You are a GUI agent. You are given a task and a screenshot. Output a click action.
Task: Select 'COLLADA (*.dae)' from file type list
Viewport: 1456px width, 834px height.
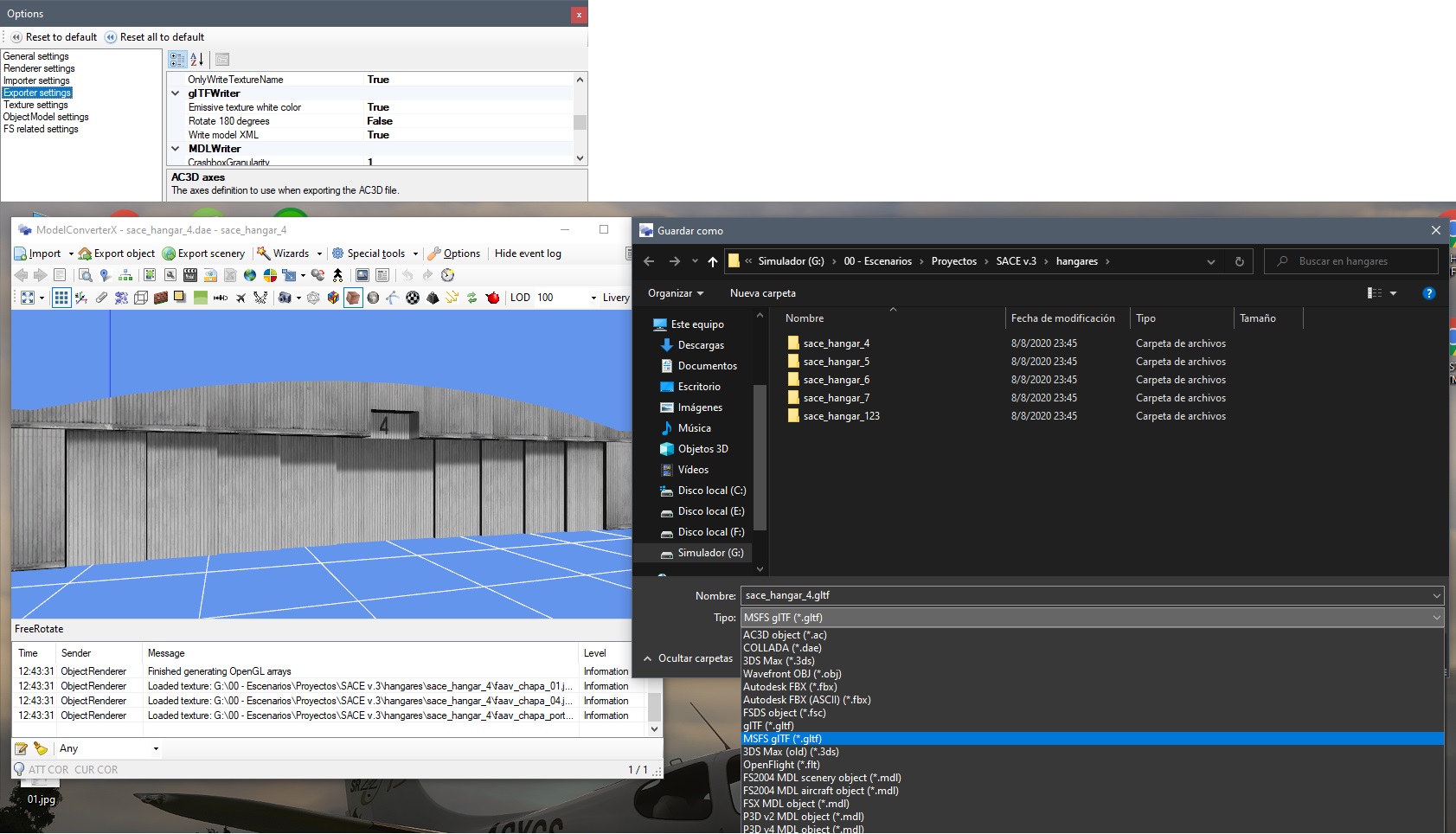click(x=782, y=648)
